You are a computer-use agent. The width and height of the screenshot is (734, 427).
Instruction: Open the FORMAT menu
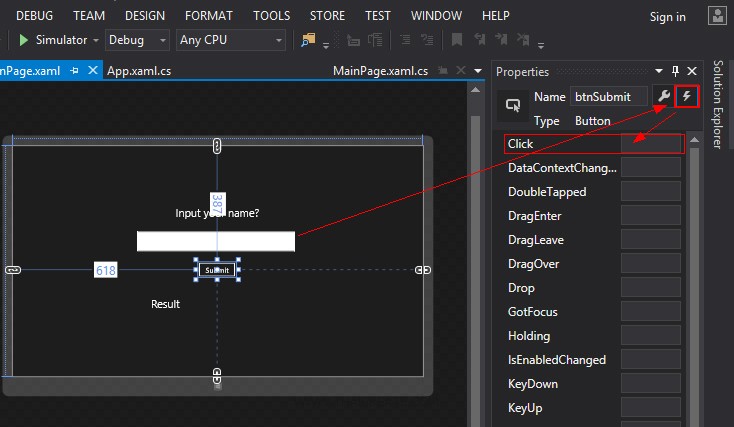pyautogui.click(x=209, y=15)
